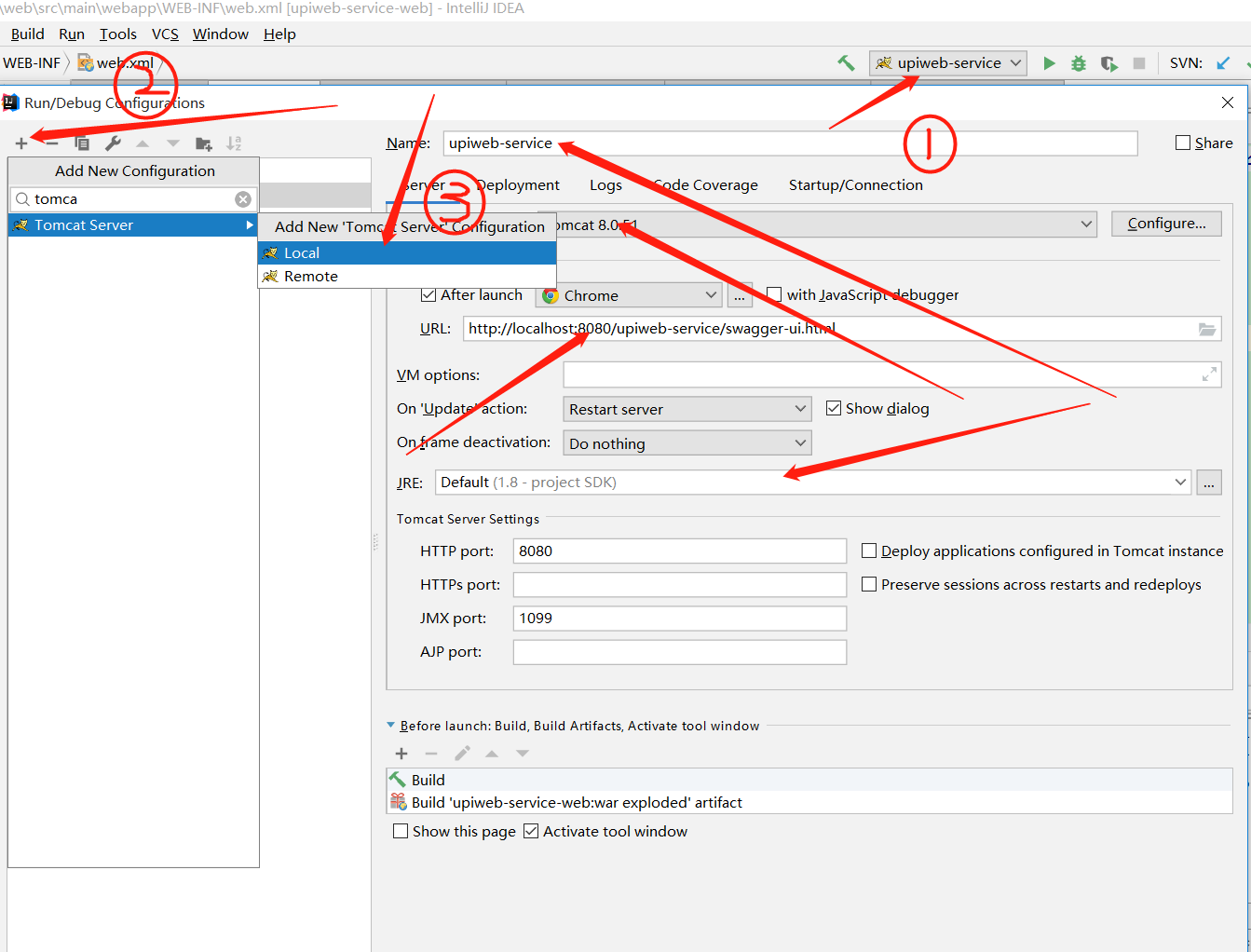Click JMX port field 1099
The image size is (1251, 952).
click(680, 618)
